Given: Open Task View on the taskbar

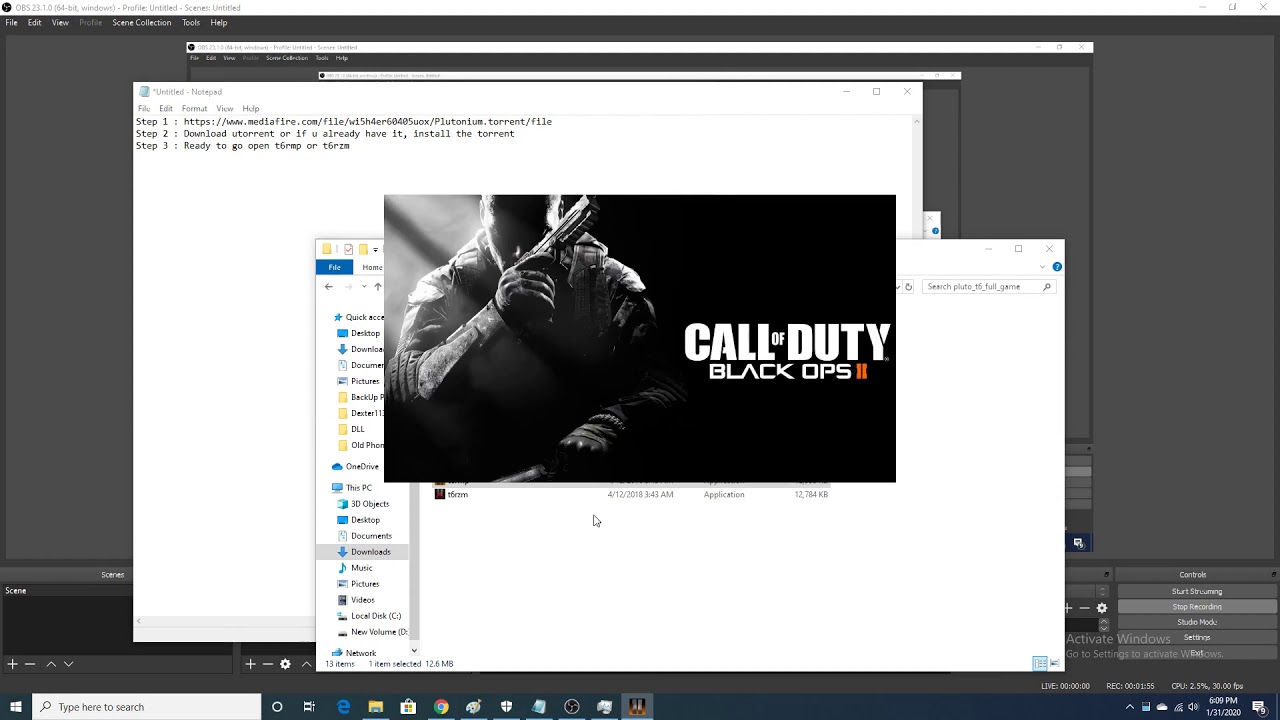Looking at the screenshot, I should click(x=309, y=707).
